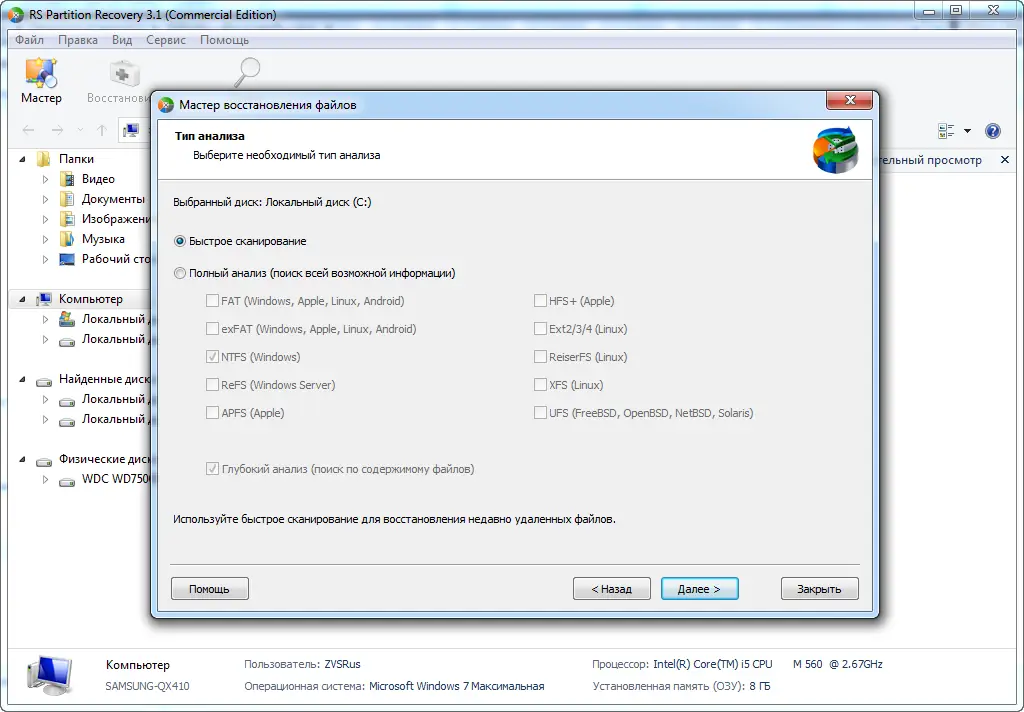The image size is (1024, 712).
Task: Toggle the Ext2/3/4 (Linux) checkbox
Action: pos(540,329)
